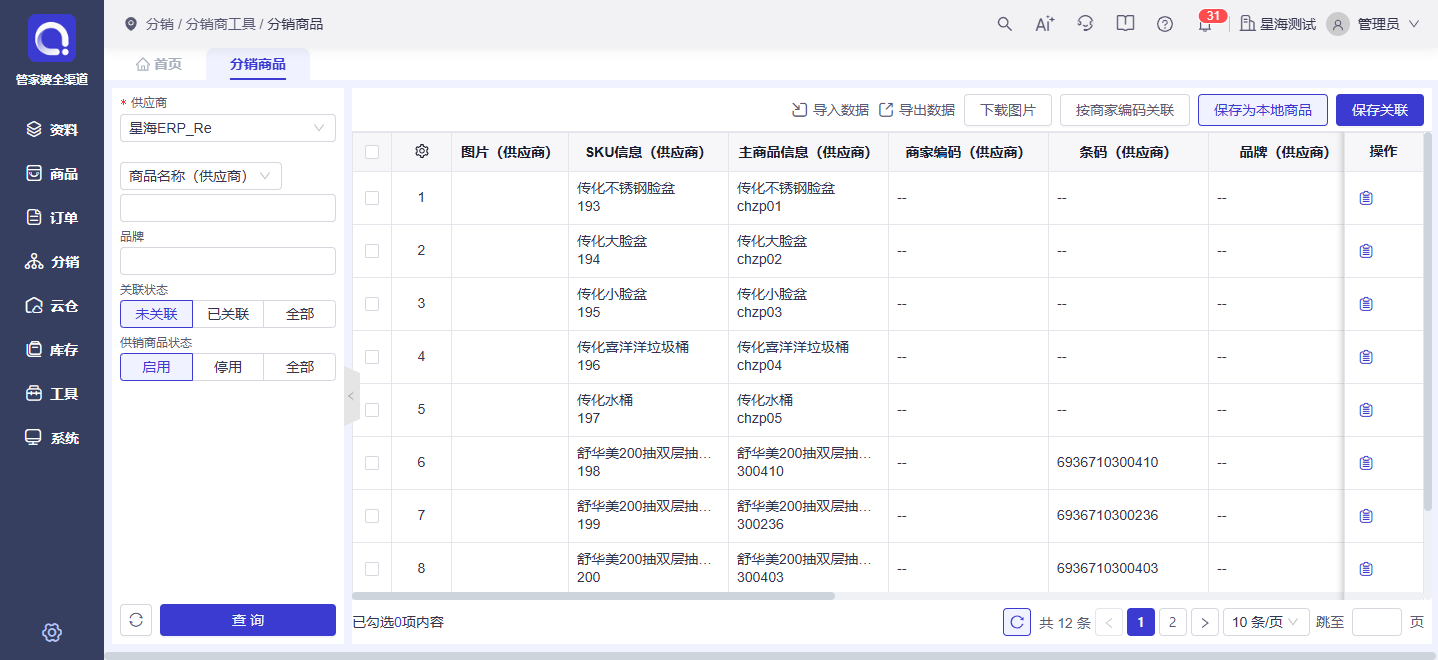Open customer service headset icon
The image size is (1438, 660).
point(1085,24)
